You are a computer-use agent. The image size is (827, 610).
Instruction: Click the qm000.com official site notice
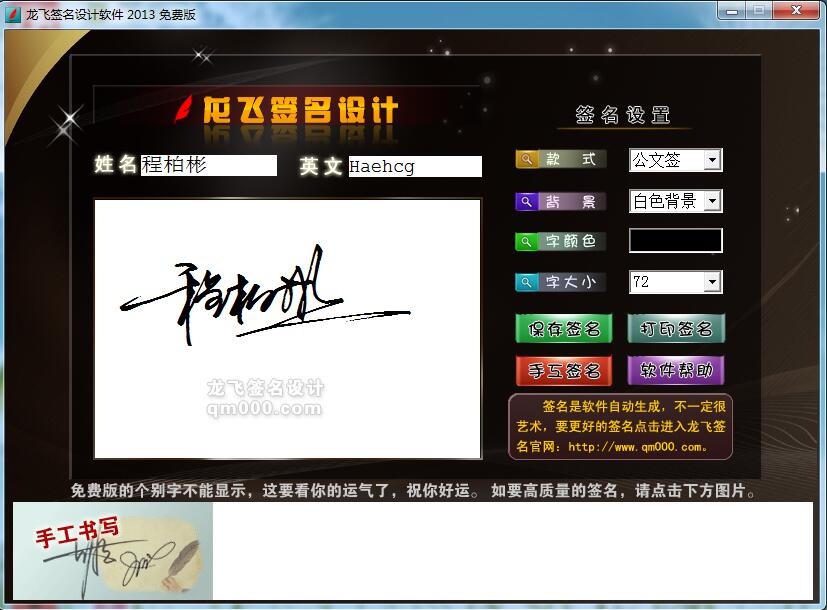[620, 427]
